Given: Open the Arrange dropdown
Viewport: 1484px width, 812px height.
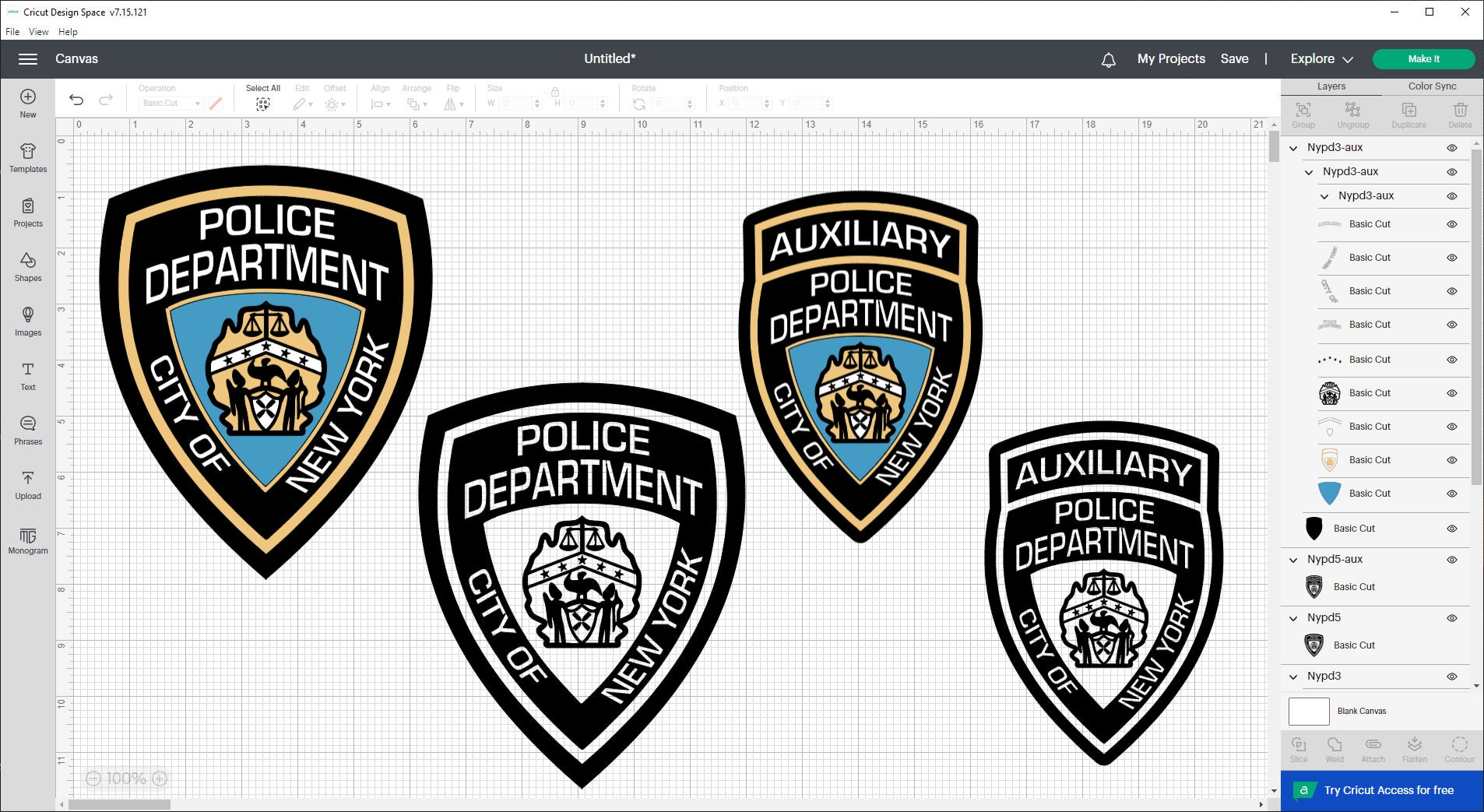Looking at the screenshot, I should coord(417,104).
